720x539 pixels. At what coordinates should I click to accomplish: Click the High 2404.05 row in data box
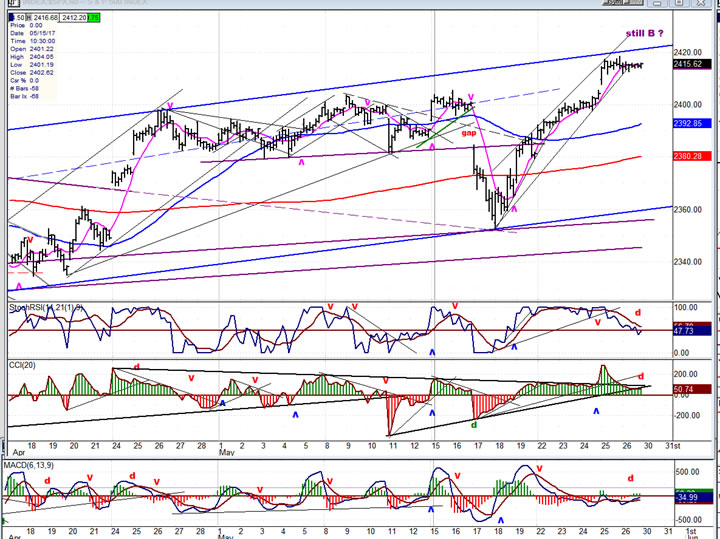point(33,57)
